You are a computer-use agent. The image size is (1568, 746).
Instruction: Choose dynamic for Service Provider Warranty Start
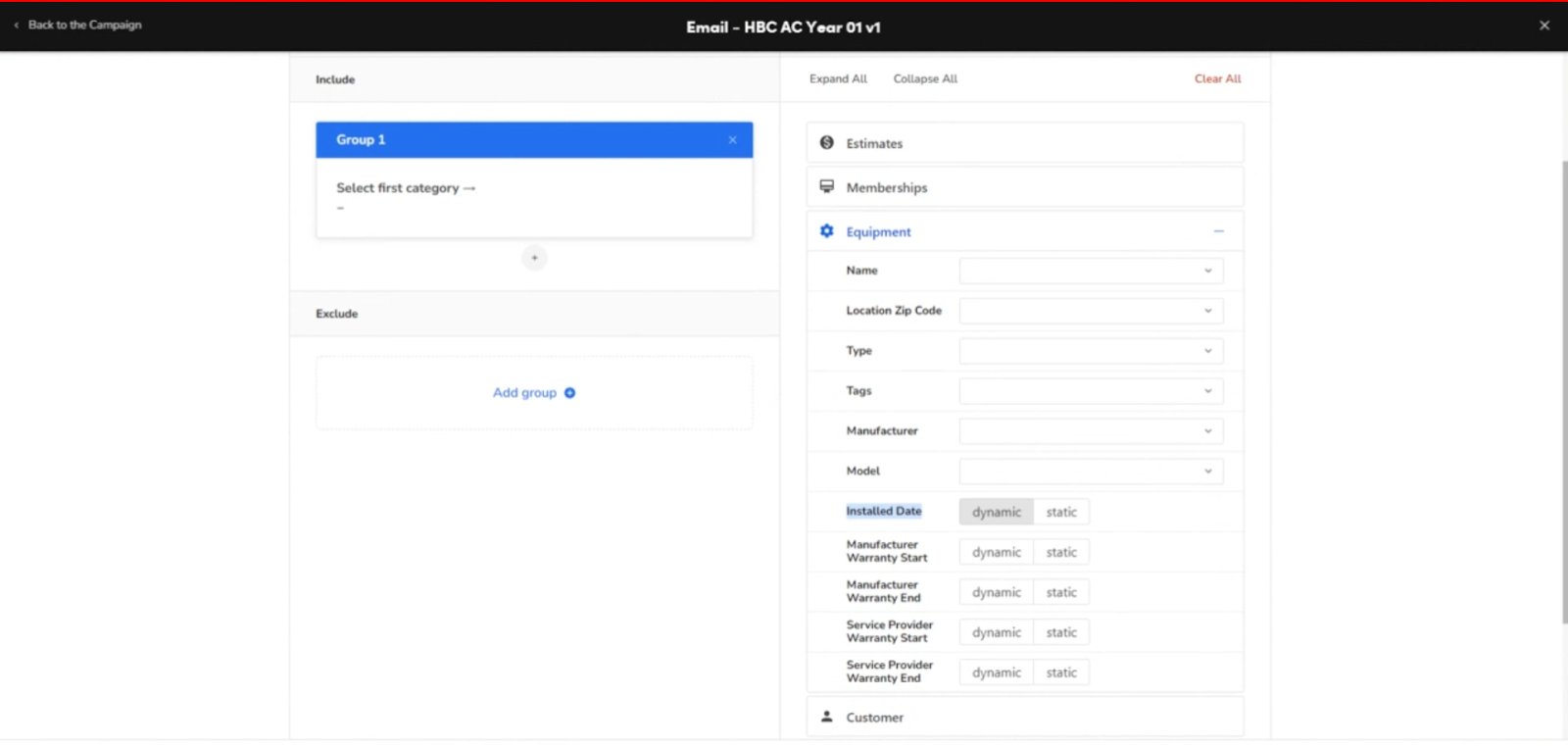(997, 632)
